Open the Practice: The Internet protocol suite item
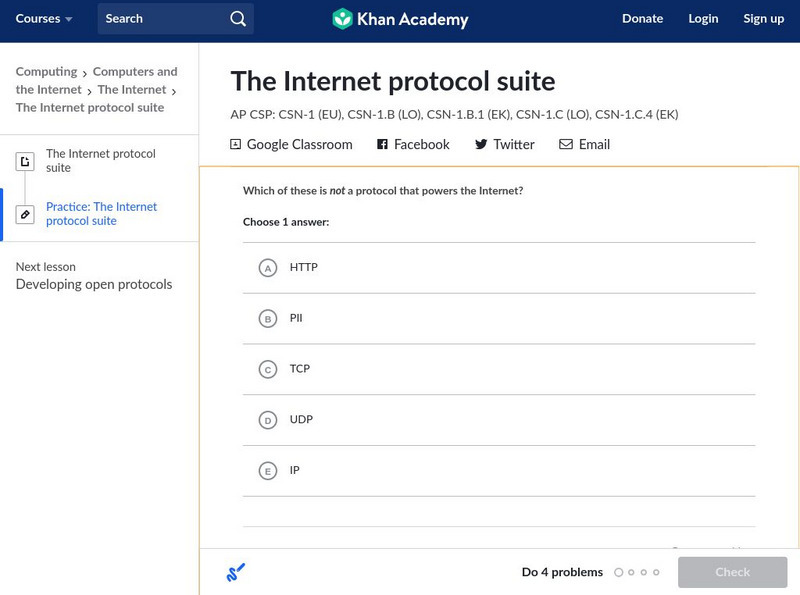 pyautogui.click(x=101, y=214)
